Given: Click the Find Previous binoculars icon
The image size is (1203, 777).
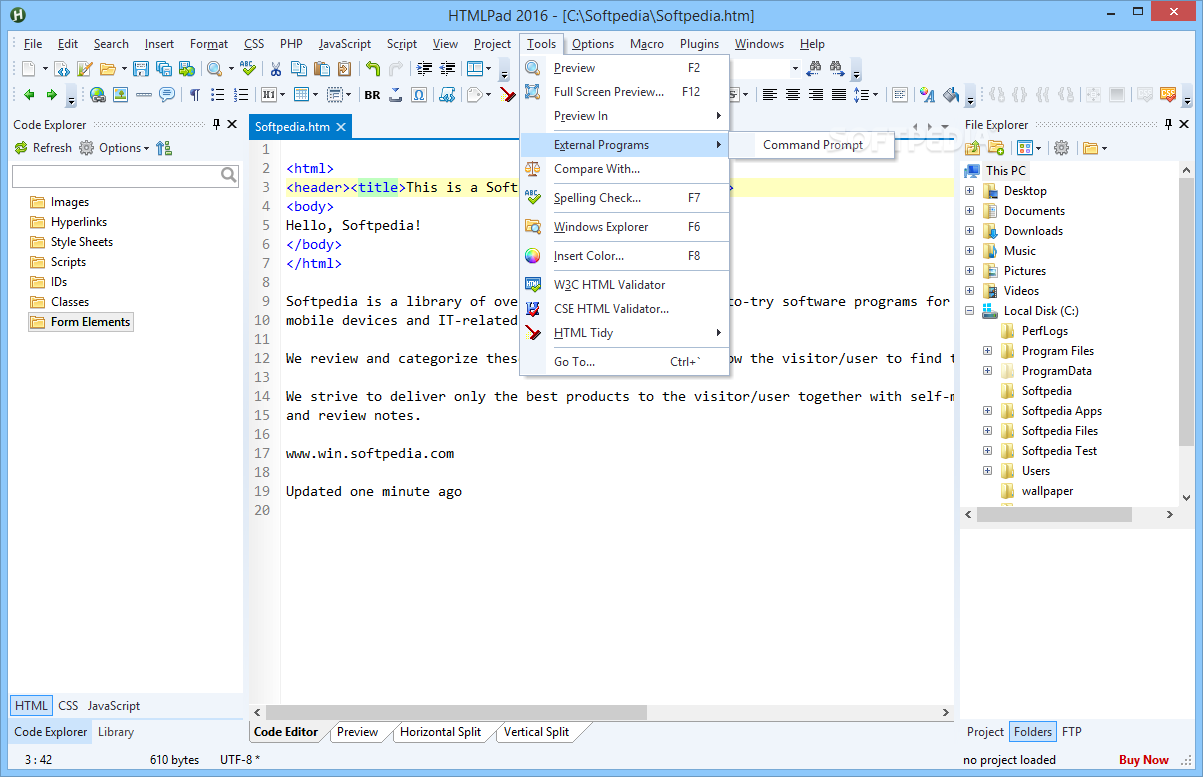Looking at the screenshot, I should [815, 69].
